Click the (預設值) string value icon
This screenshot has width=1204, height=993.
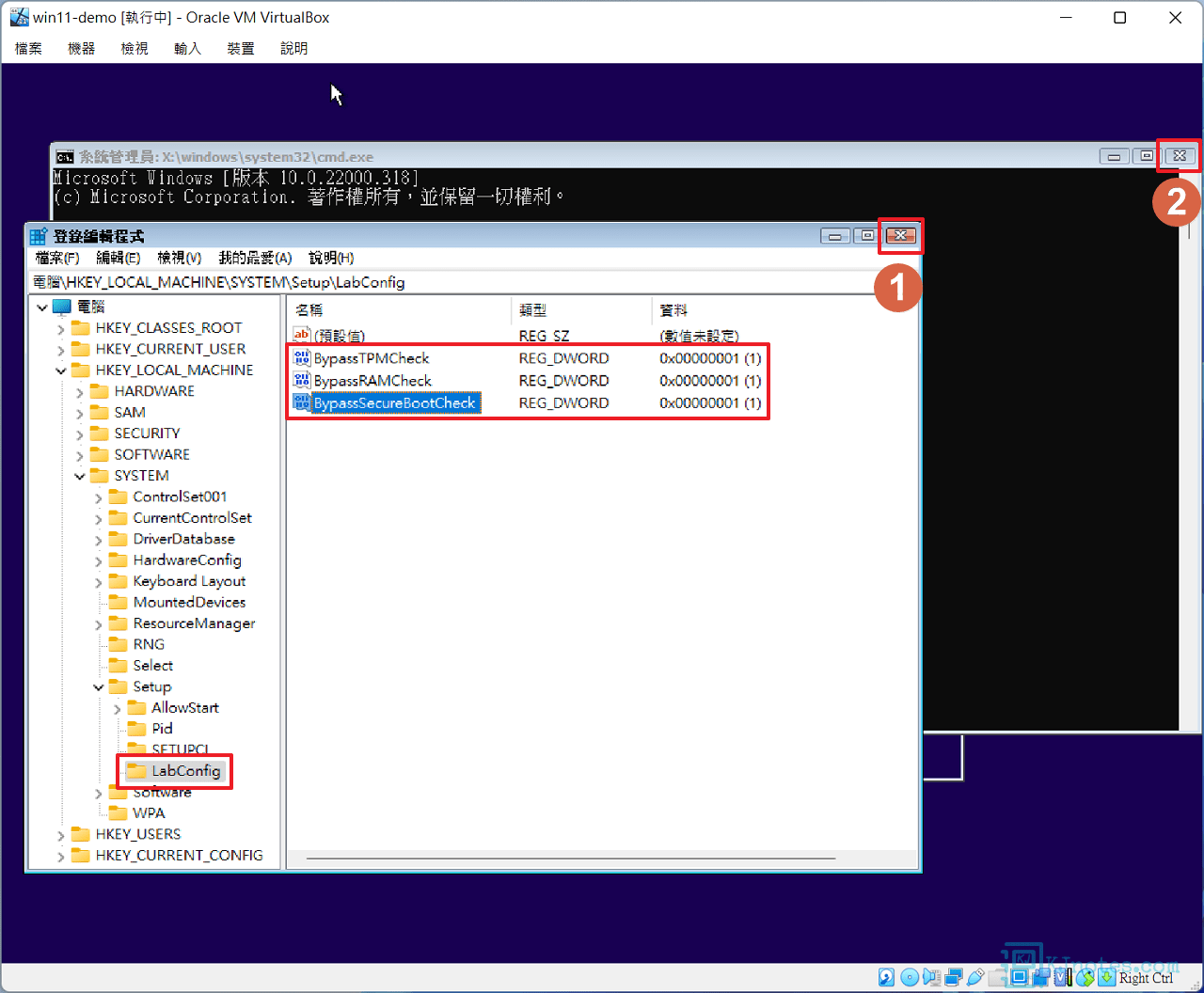pos(302,336)
